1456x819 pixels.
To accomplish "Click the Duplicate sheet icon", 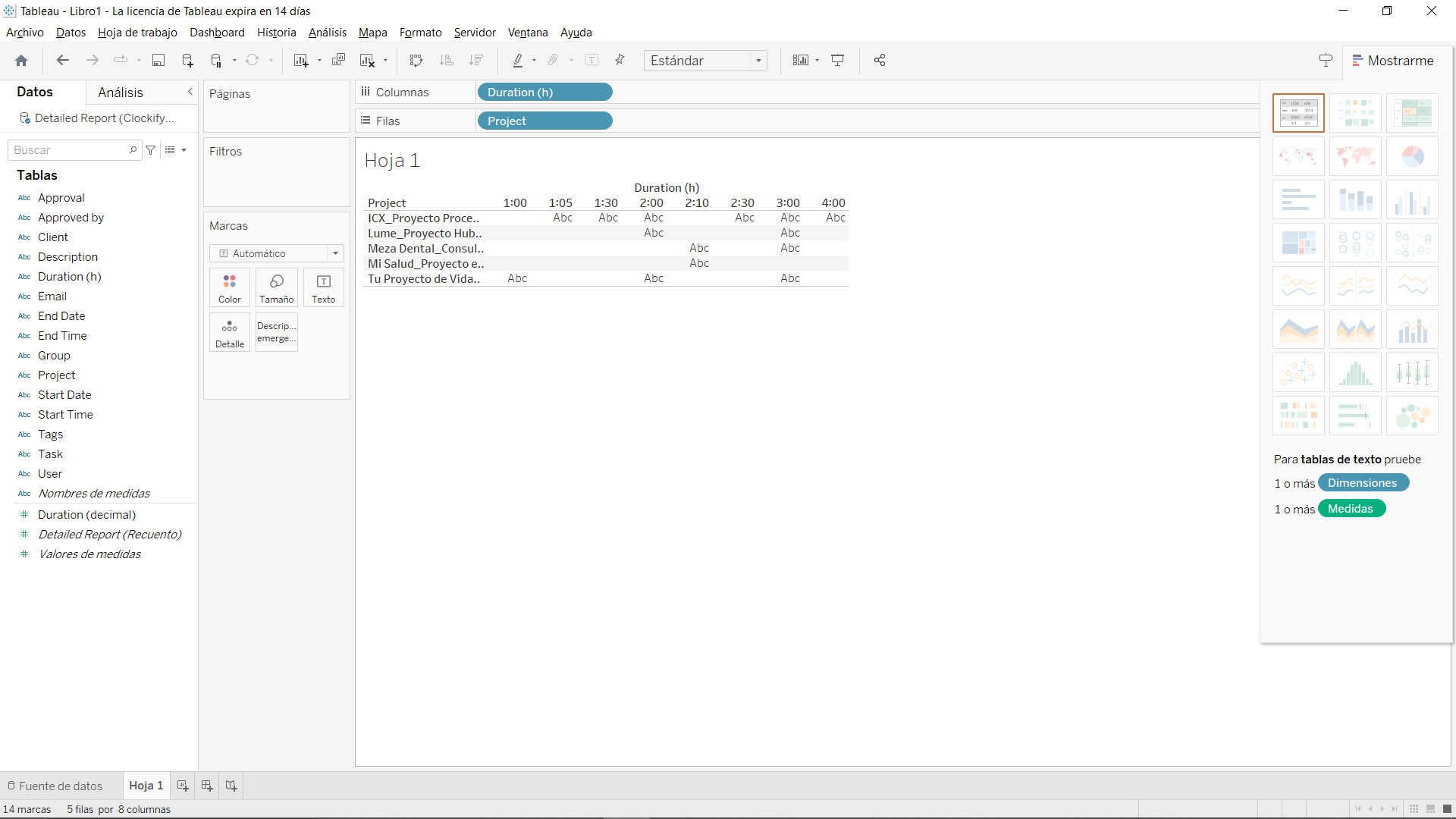I will click(x=339, y=60).
